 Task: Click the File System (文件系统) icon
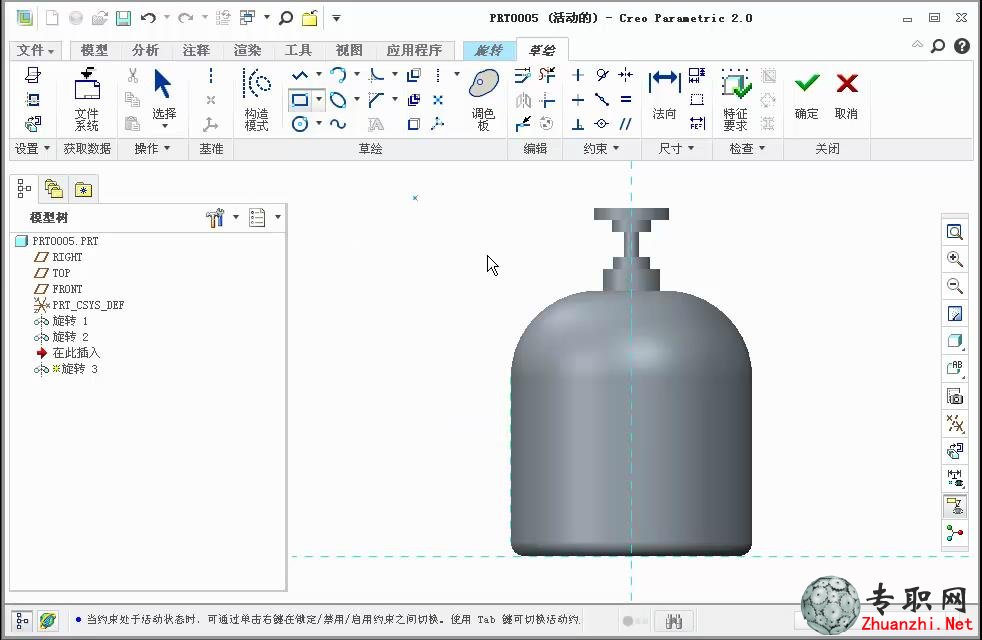(x=87, y=100)
